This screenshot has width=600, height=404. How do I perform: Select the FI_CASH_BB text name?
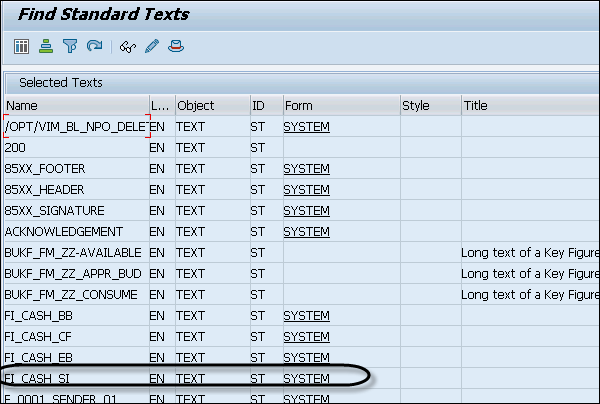38,316
